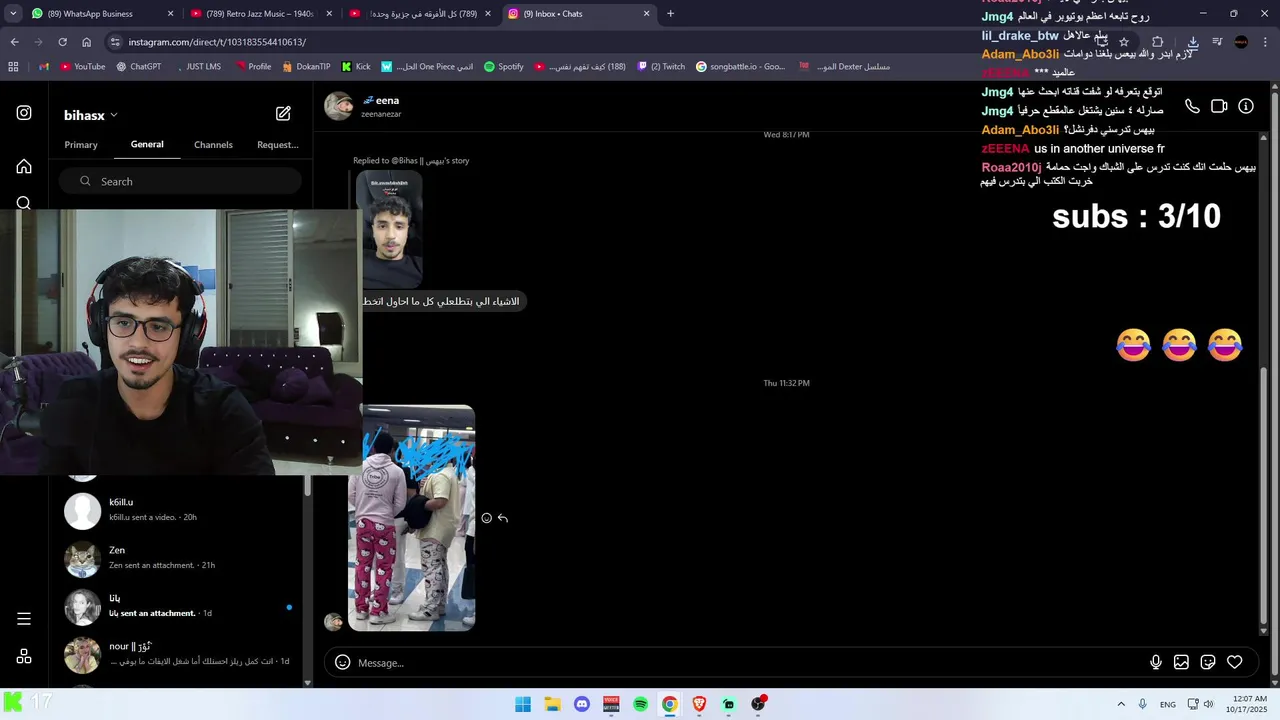Screen dimensions: 1280x720
Task: Open the Requests tab
Action: (278, 145)
